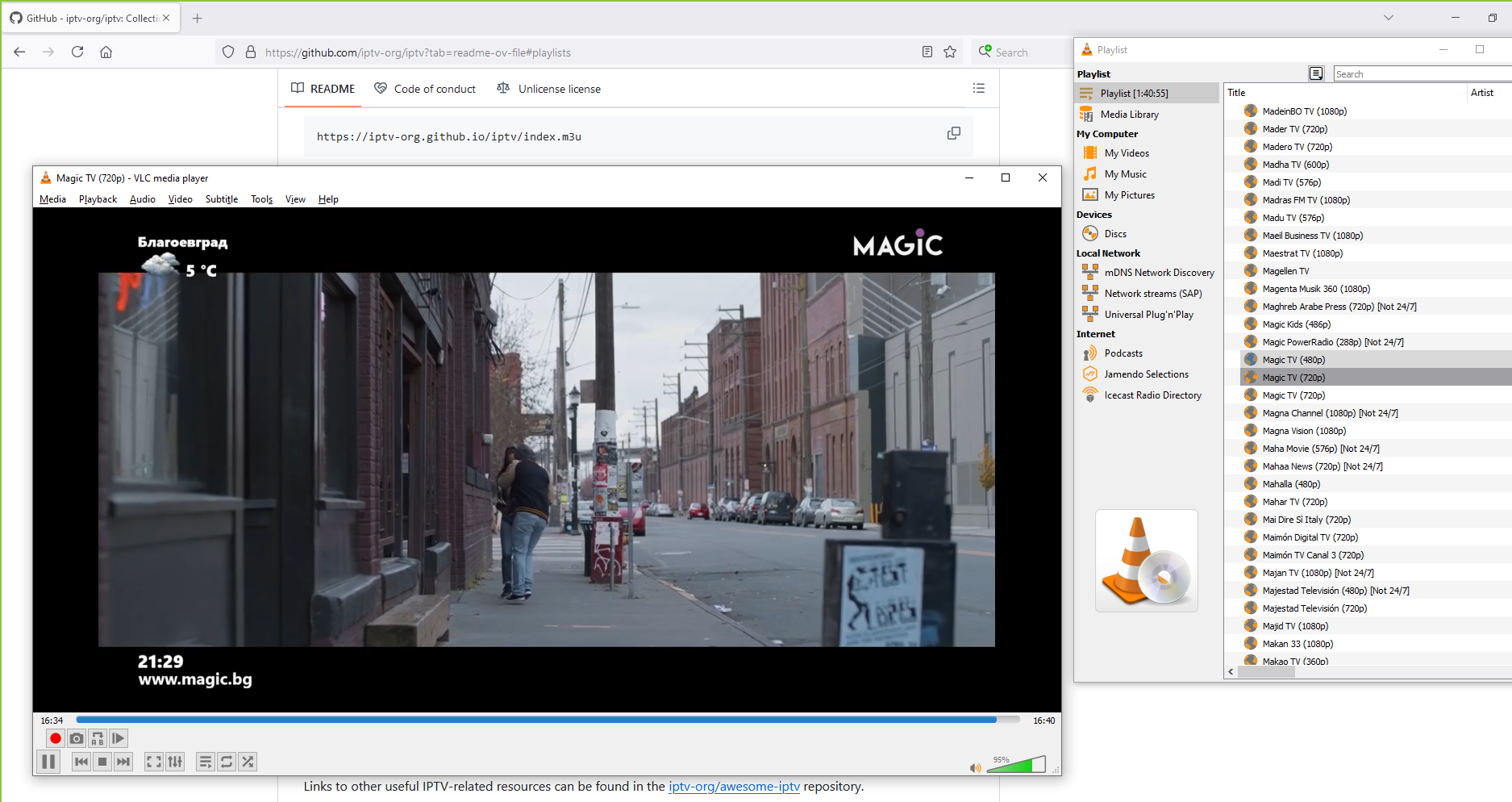Open tracking protection shield icon
The width and height of the screenshot is (1512, 802).
point(228,52)
